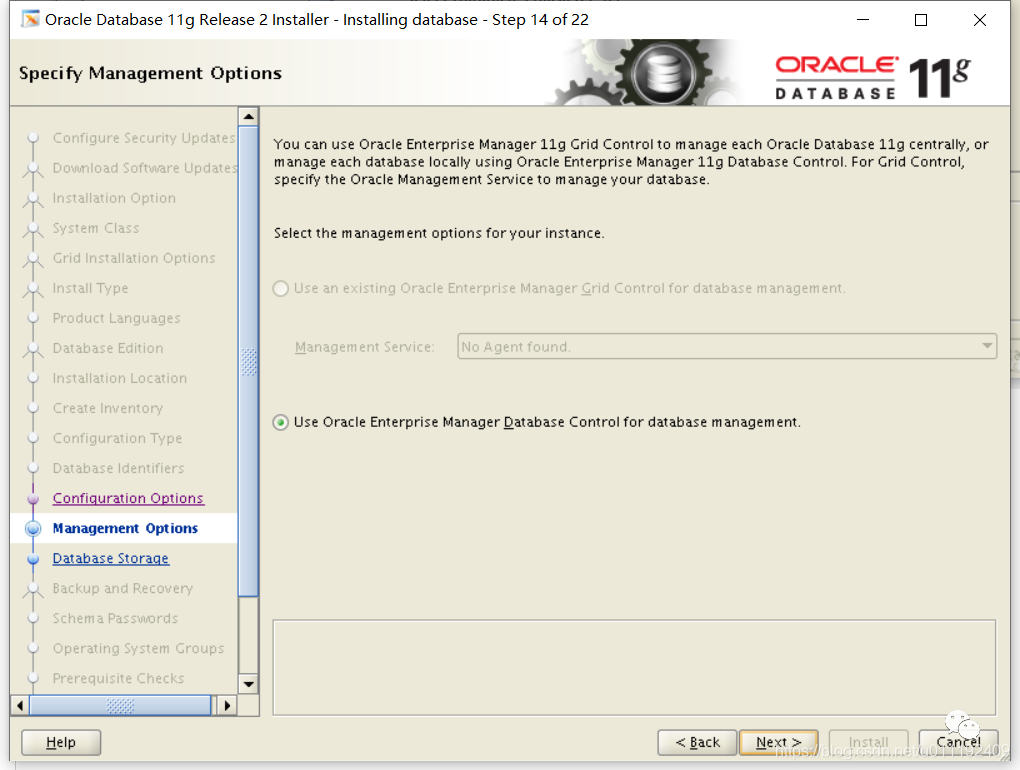Click the Management Service label
The height and width of the screenshot is (770, 1020).
click(364, 347)
